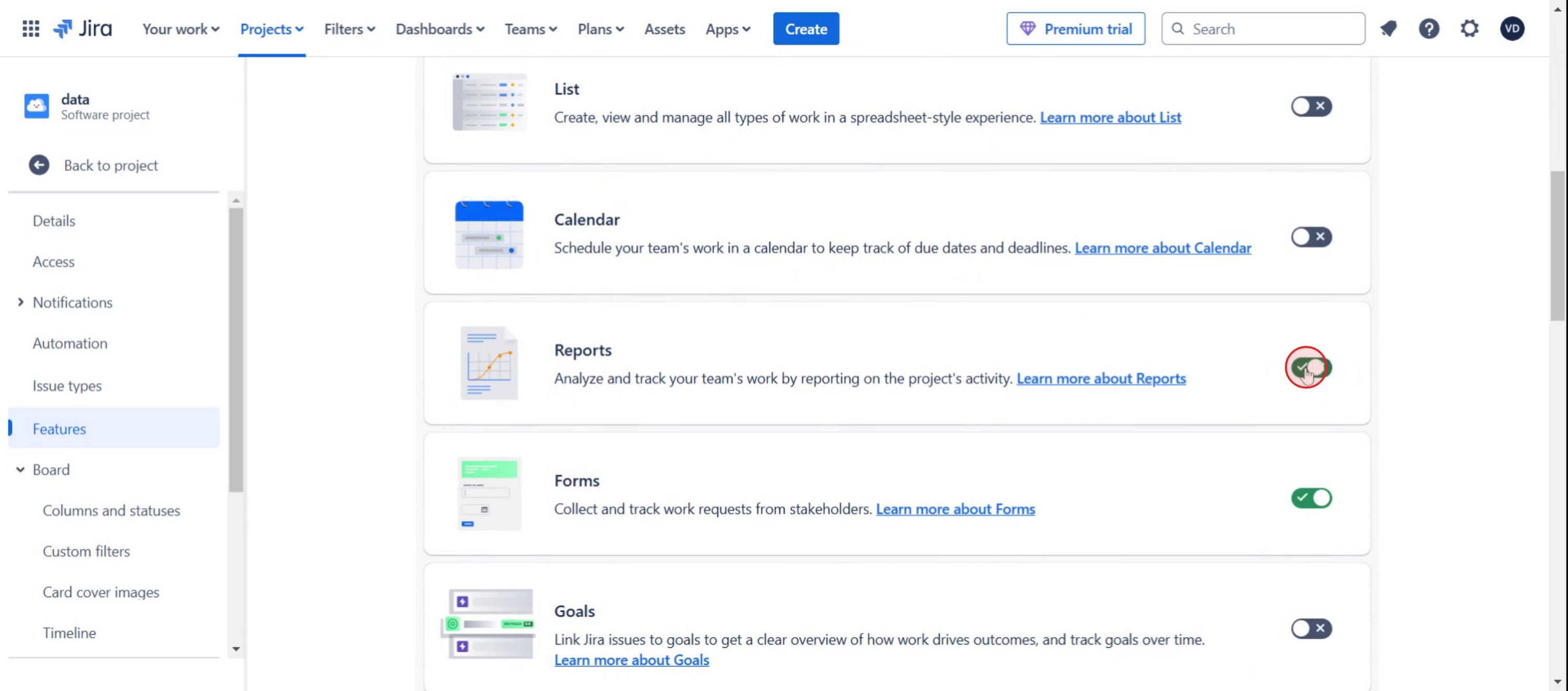Turn on the Calendar feature toggle
The height and width of the screenshot is (691, 1568).
pos(1311,237)
